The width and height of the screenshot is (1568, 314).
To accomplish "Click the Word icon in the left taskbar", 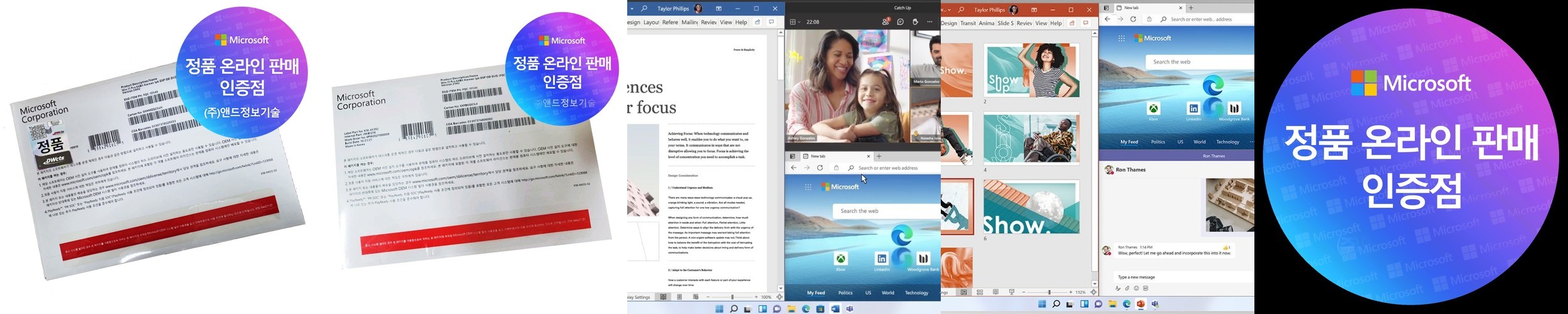I will click(835, 309).
